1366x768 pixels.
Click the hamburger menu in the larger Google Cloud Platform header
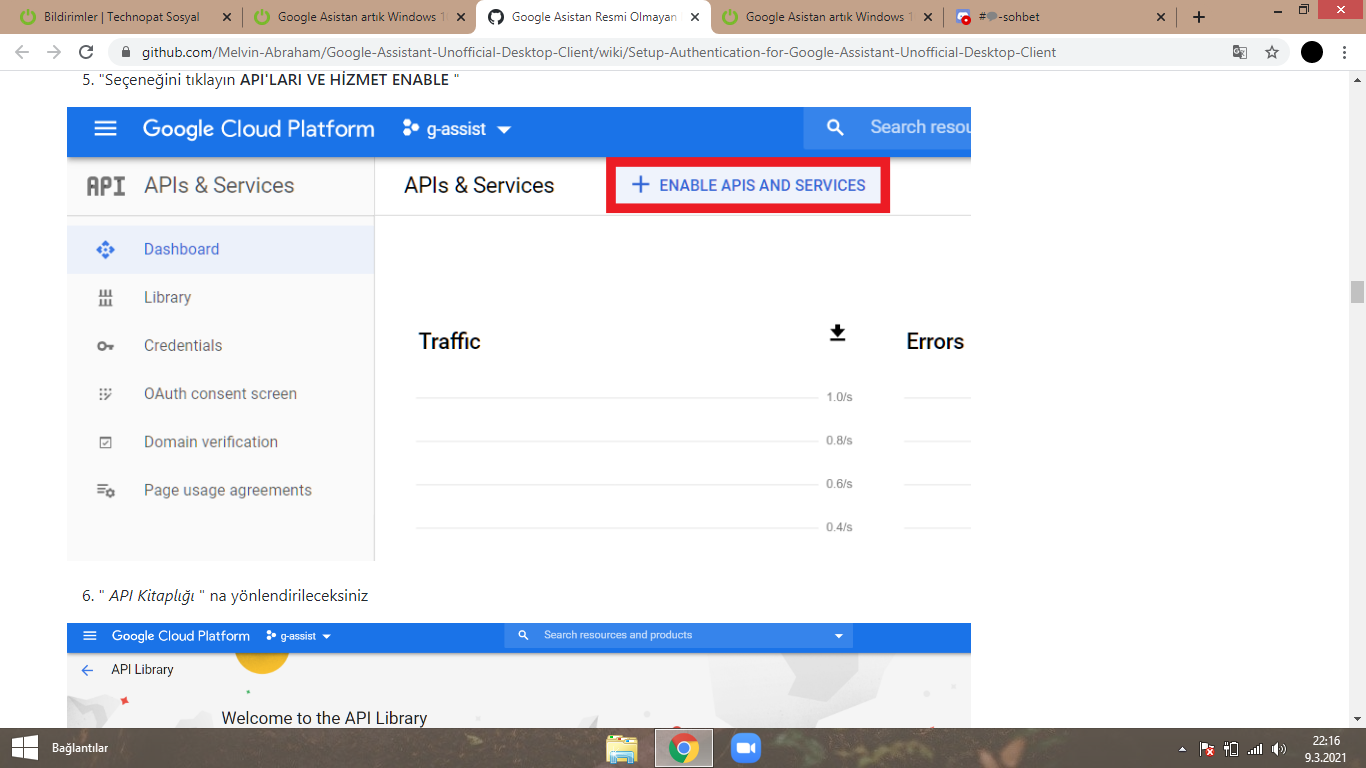[105, 129]
